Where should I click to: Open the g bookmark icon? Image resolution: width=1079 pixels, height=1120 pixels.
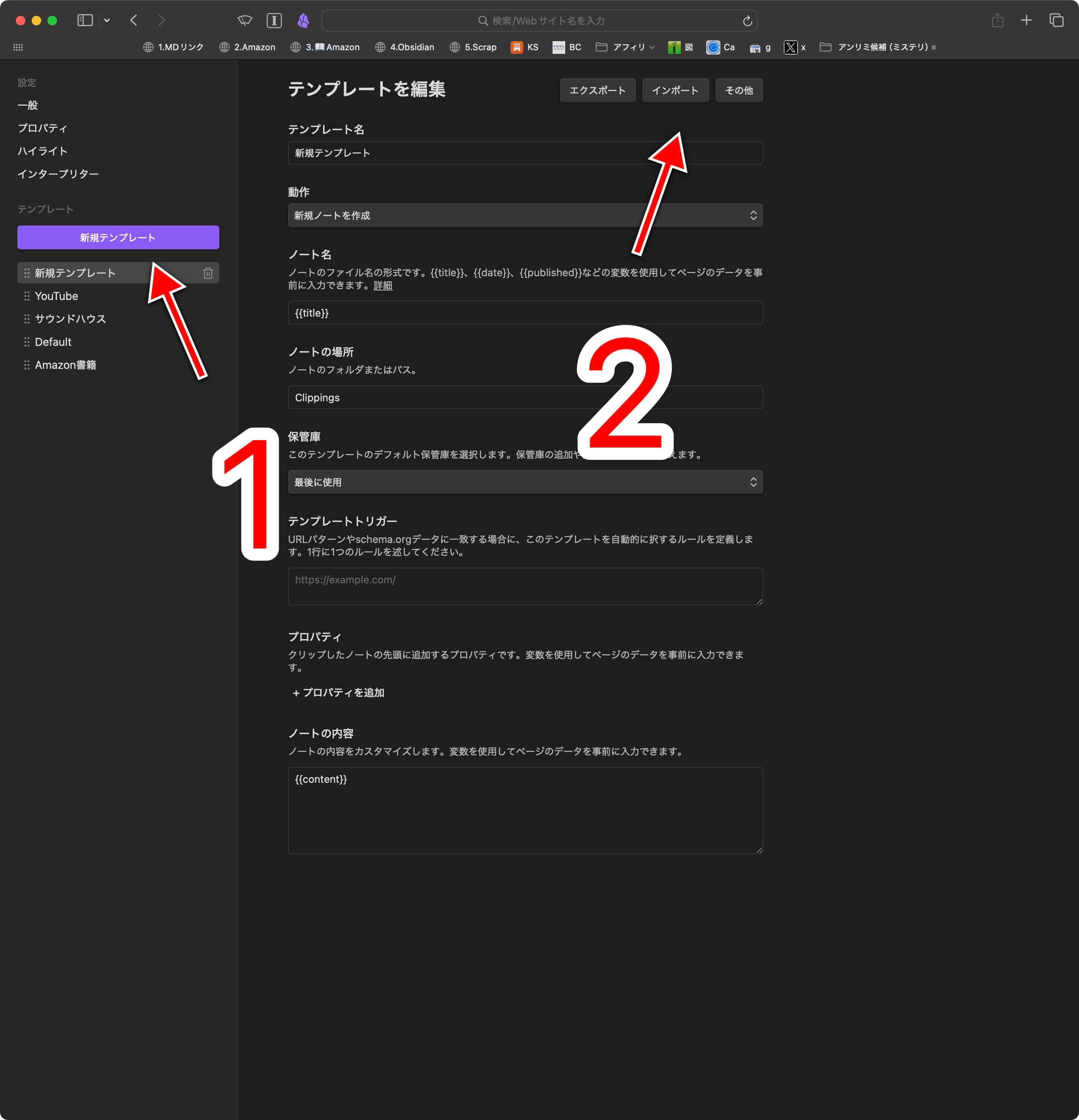760,47
